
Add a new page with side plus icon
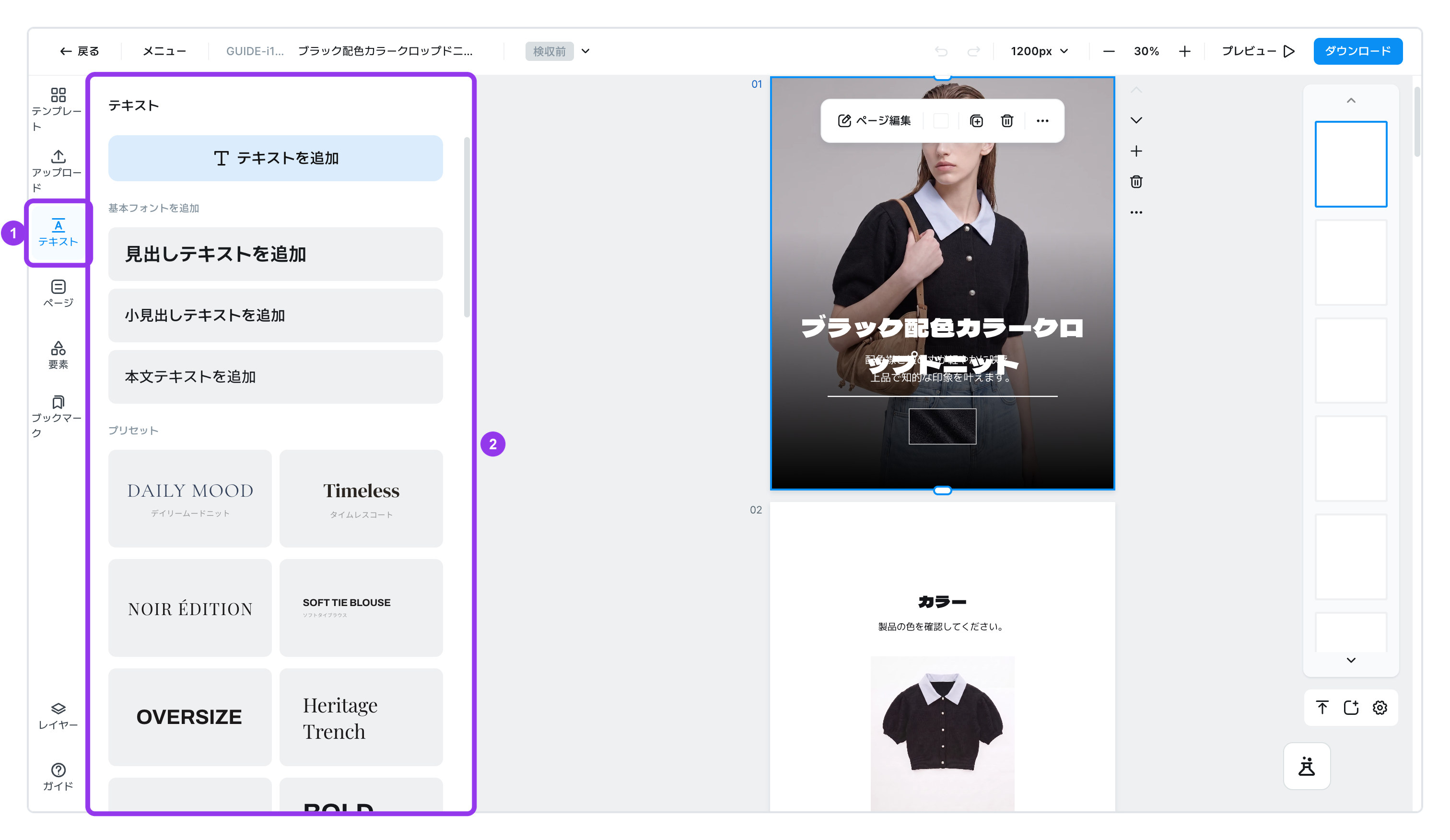tap(1136, 152)
